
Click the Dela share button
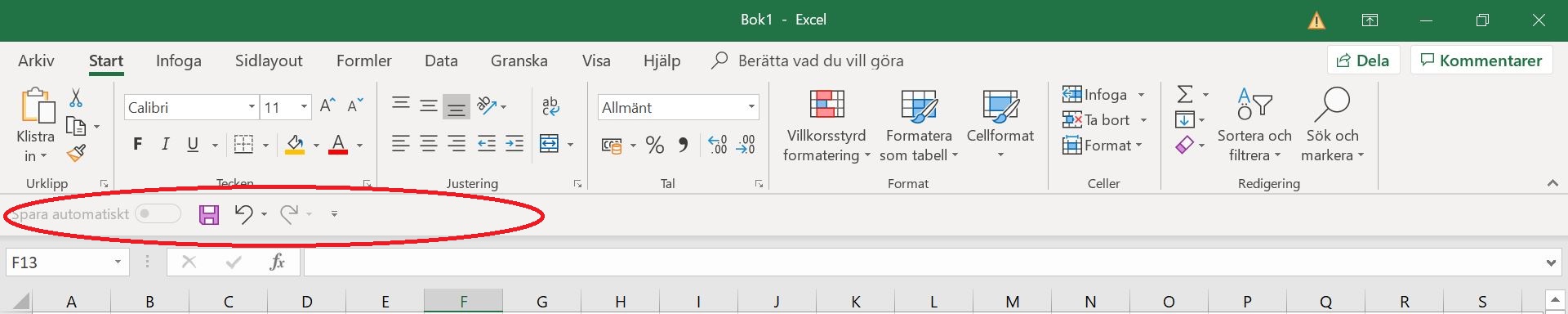coord(1363,61)
